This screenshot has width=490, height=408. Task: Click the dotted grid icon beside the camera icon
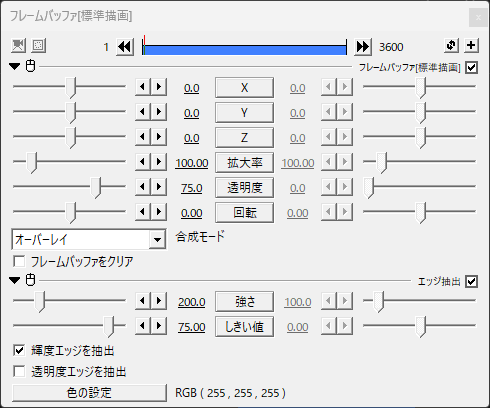pos(38,45)
